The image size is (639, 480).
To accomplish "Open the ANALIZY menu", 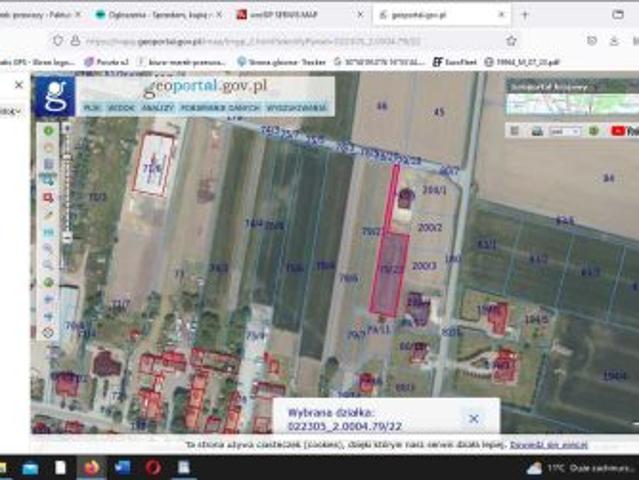I will pyautogui.click(x=156, y=106).
